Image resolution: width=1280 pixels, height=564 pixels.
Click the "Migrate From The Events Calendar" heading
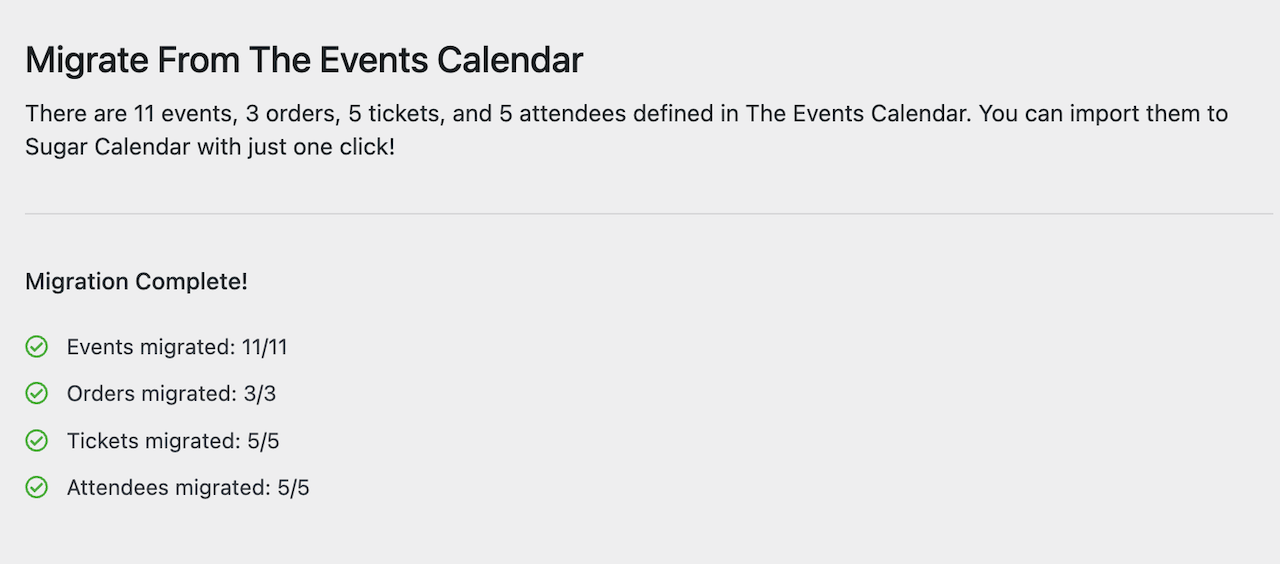click(304, 61)
